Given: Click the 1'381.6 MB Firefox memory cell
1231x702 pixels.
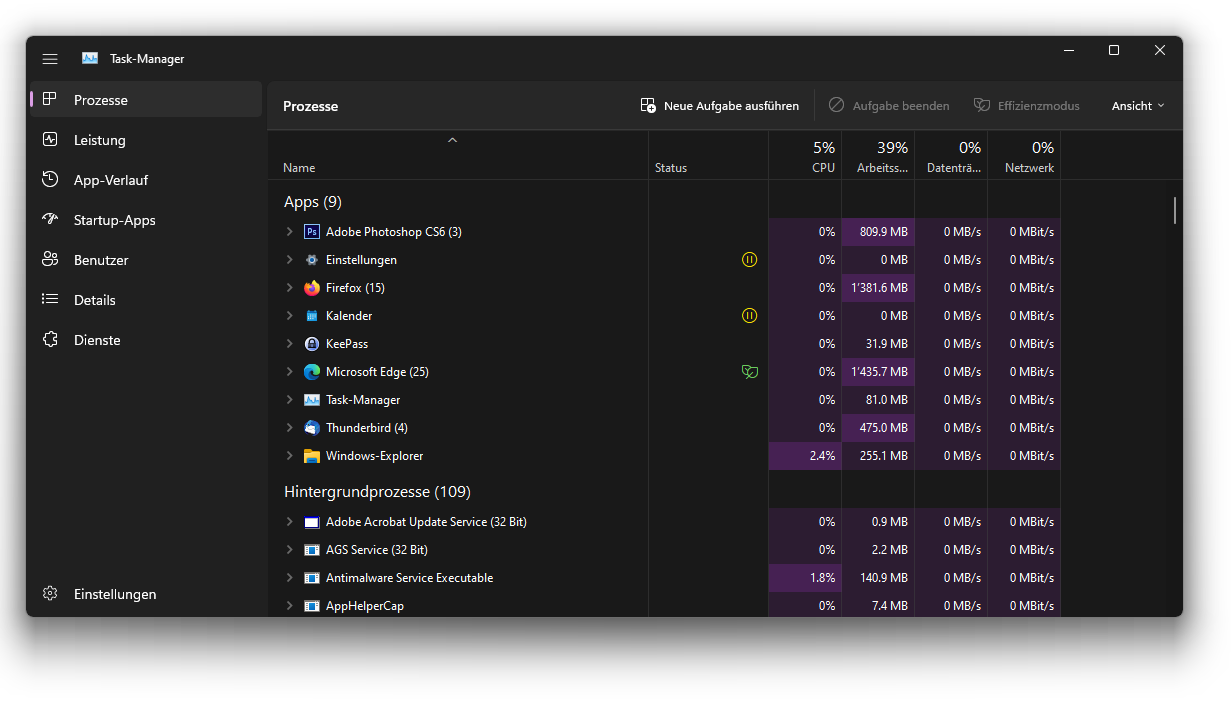Looking at the screenshot, I should point(878,288).
